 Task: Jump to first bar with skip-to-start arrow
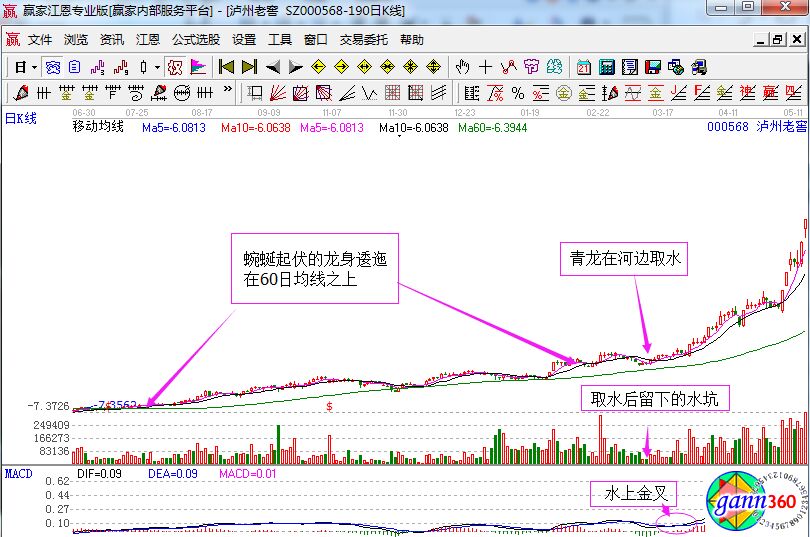pos(226,67)
